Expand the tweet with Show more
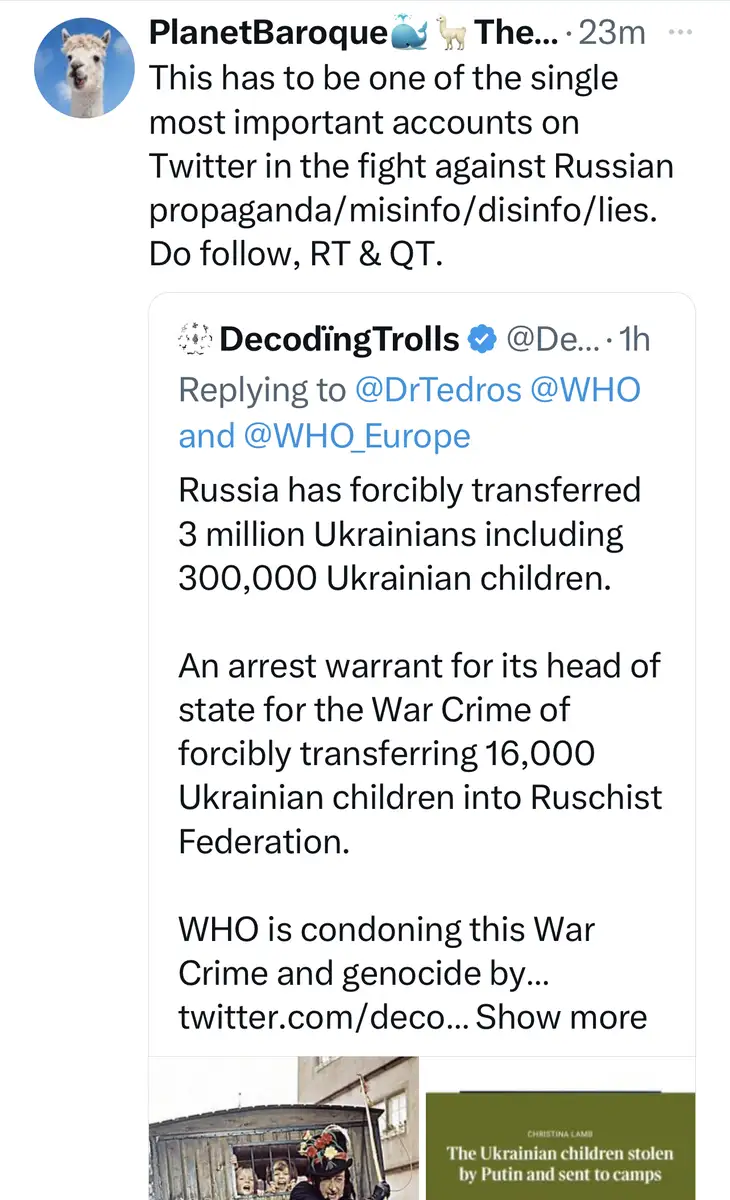This screenshot has height=1200, width=730. 561,1017
